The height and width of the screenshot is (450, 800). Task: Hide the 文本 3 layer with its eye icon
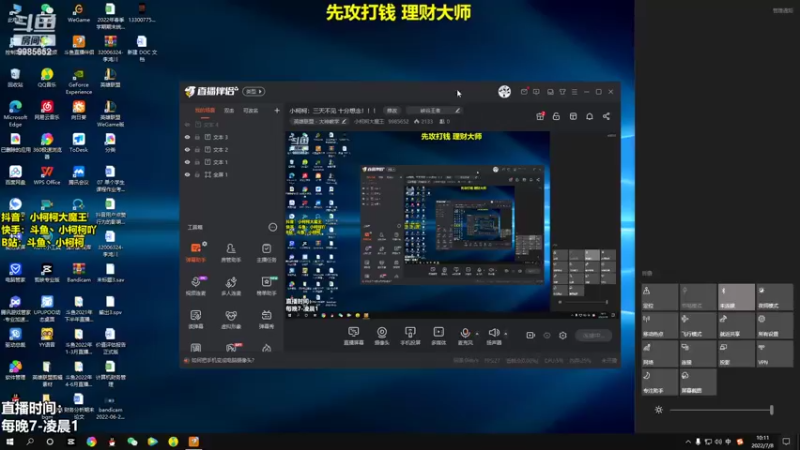[187, 137]
